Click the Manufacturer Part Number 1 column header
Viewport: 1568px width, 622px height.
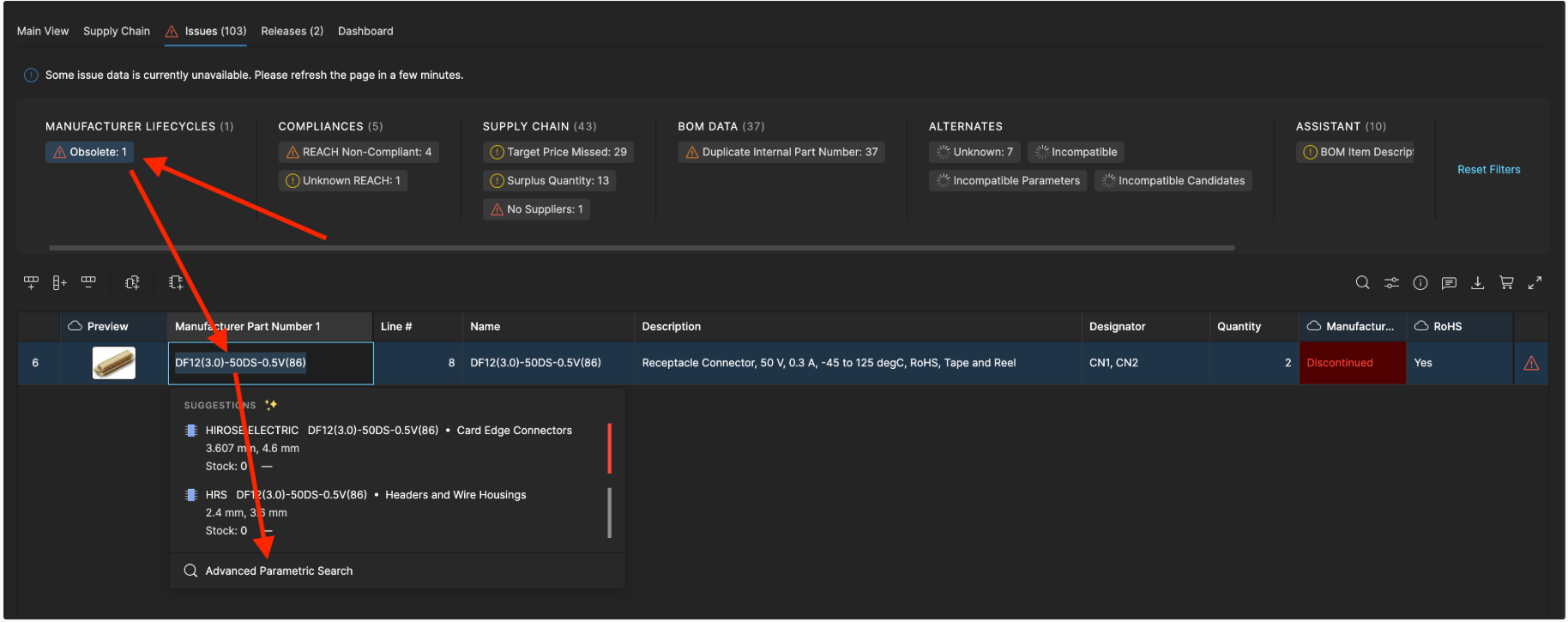pyautogui.click(x=270, y=326)
